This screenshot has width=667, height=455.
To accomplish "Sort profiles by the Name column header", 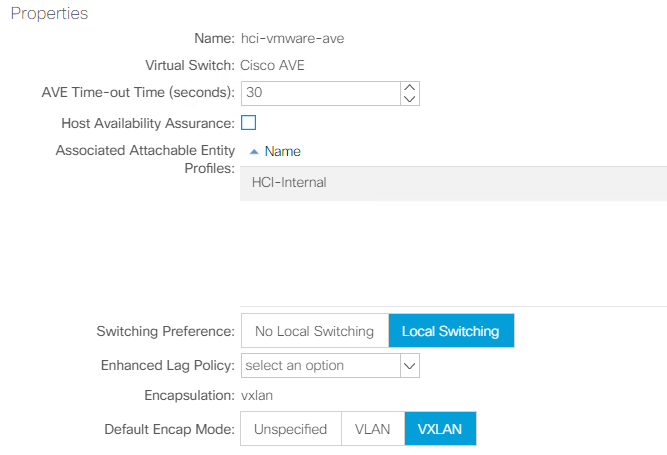I will pos(282,152).
